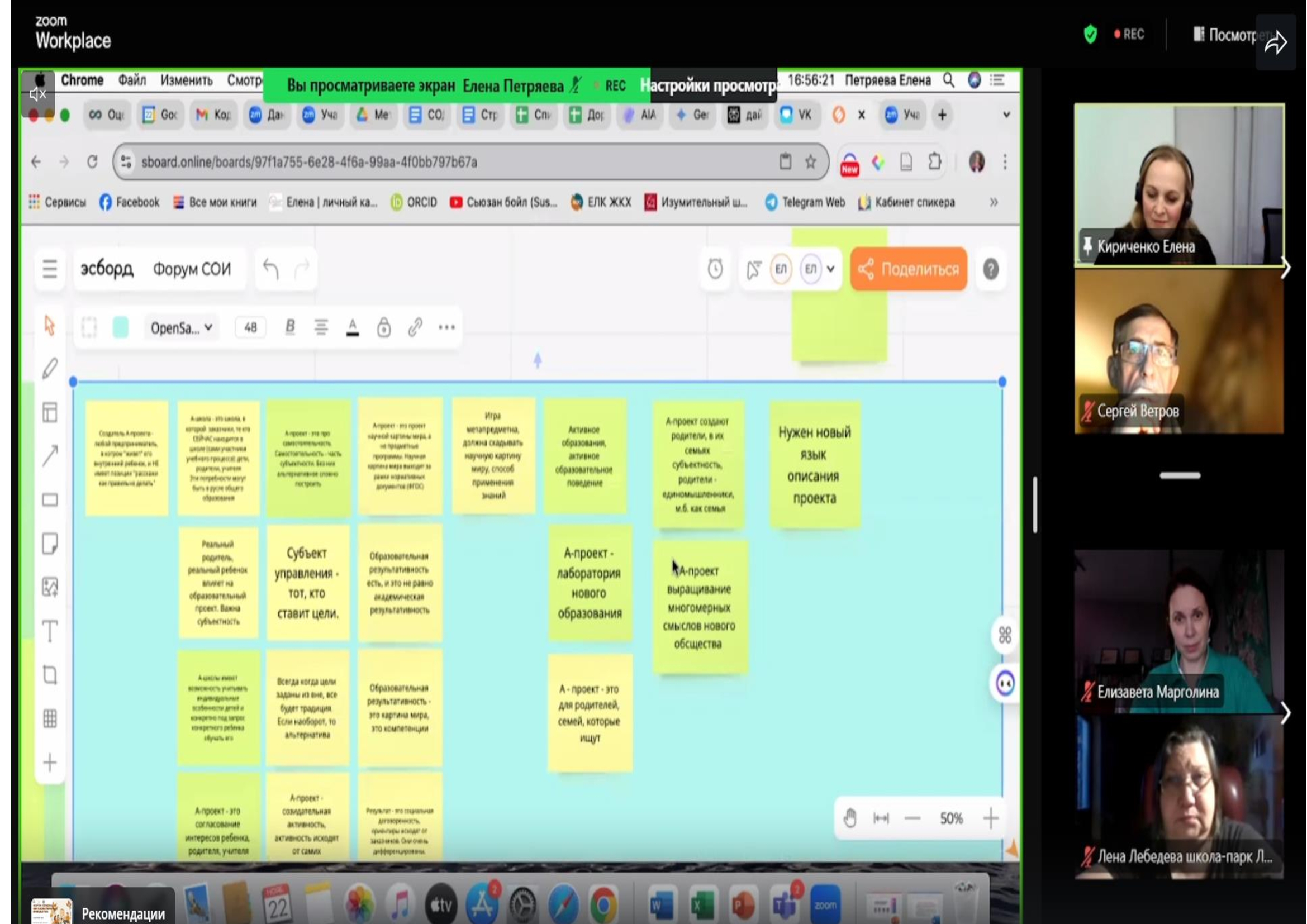Unmute the muted speaker icon
Screen dimensions: 1307x924
(37, 94)
